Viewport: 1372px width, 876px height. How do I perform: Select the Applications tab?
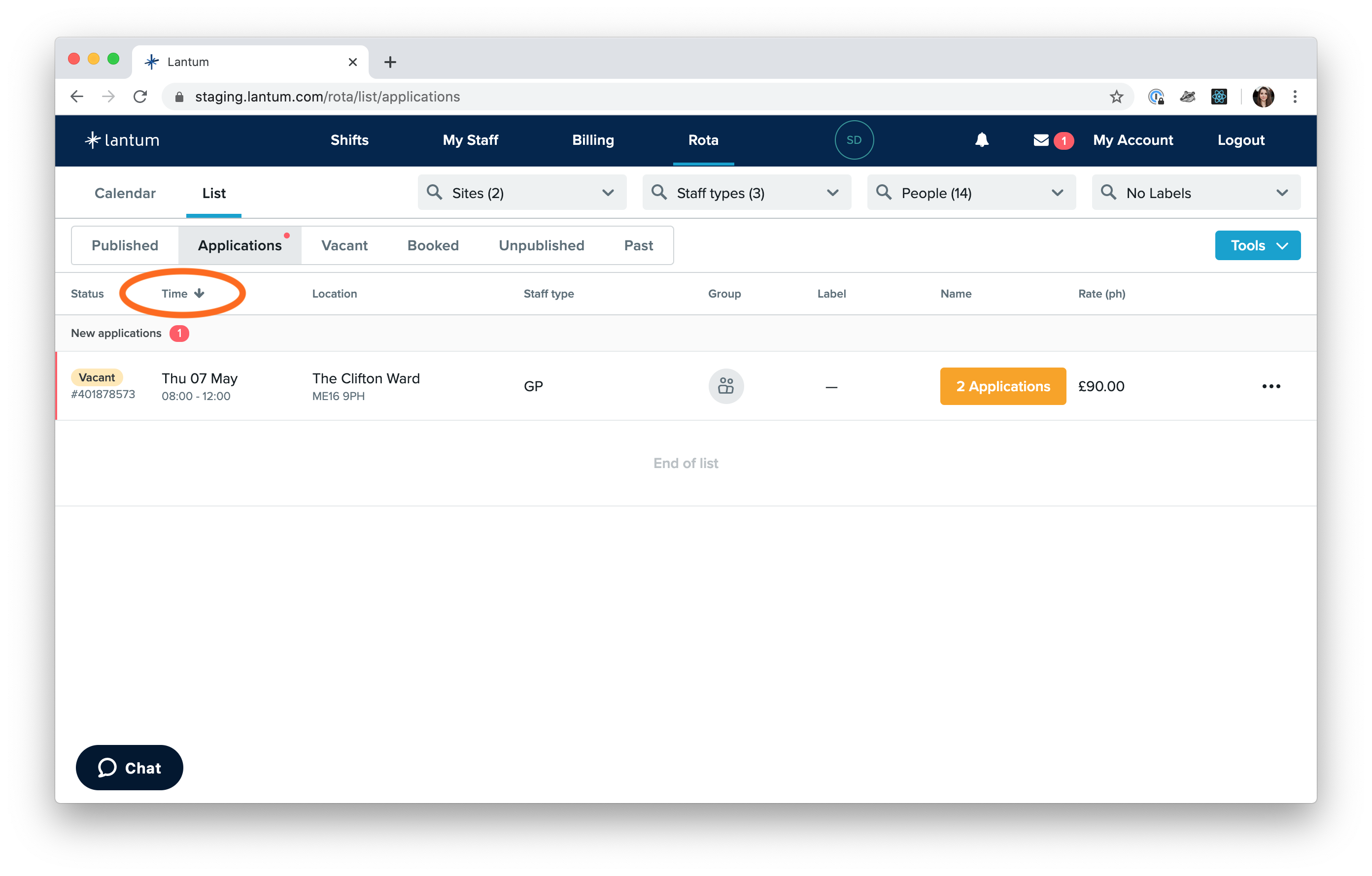[240, 245]
